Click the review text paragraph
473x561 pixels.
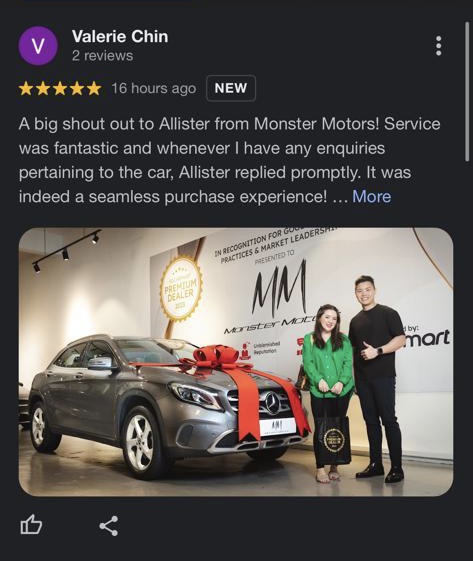229,160
